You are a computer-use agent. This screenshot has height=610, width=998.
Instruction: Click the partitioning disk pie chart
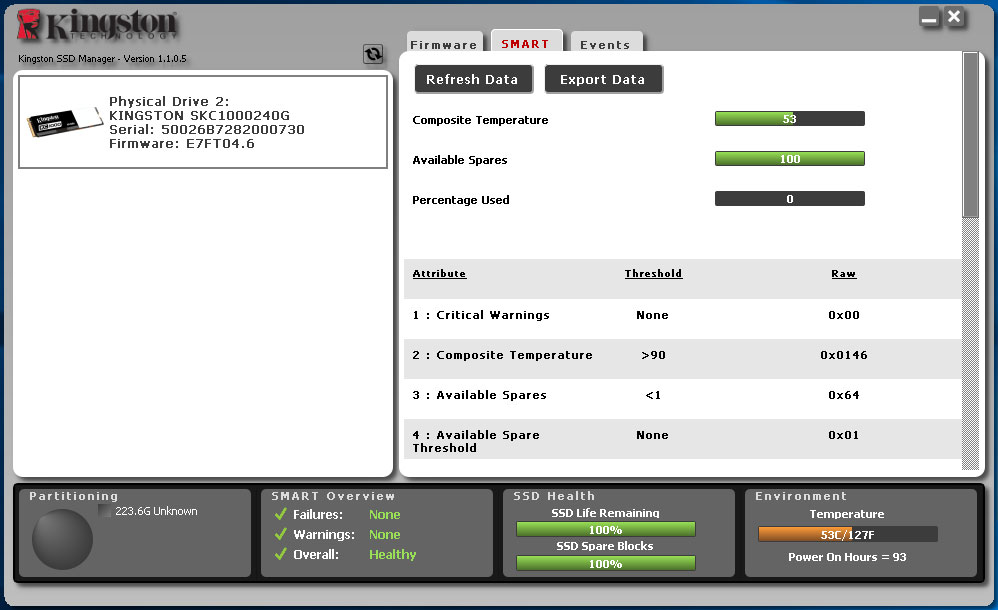point(62,539)
